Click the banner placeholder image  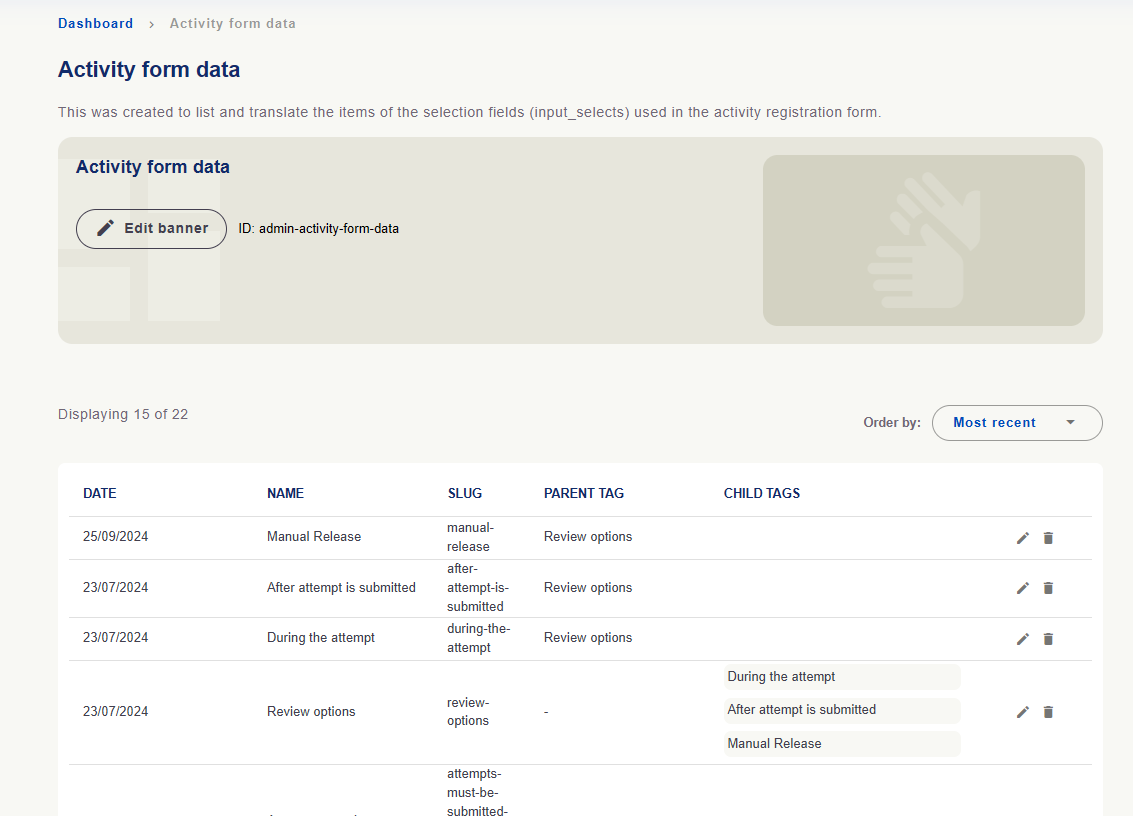[923, 240]
